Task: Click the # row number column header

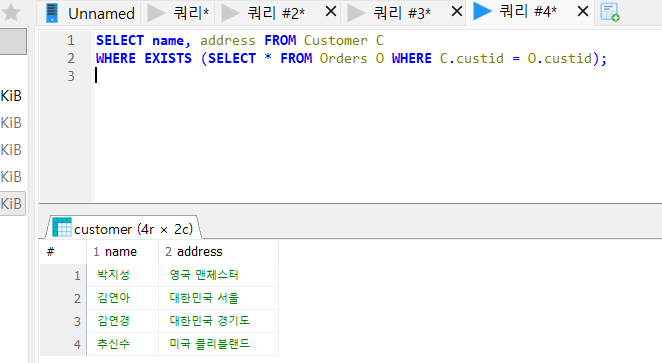Action: pyautogui.click(x=63, y=252)
